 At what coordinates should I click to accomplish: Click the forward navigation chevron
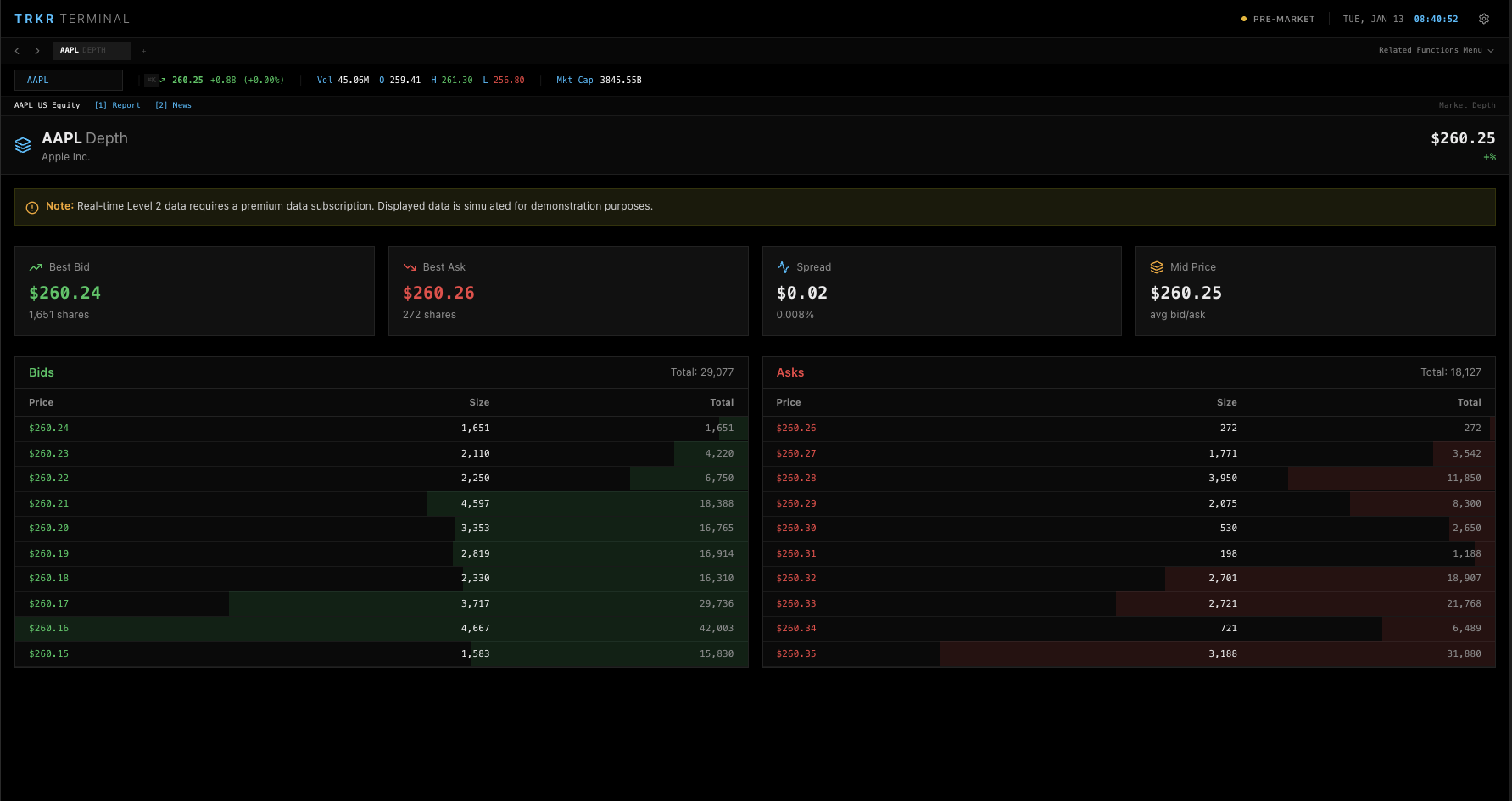(37, 50)
